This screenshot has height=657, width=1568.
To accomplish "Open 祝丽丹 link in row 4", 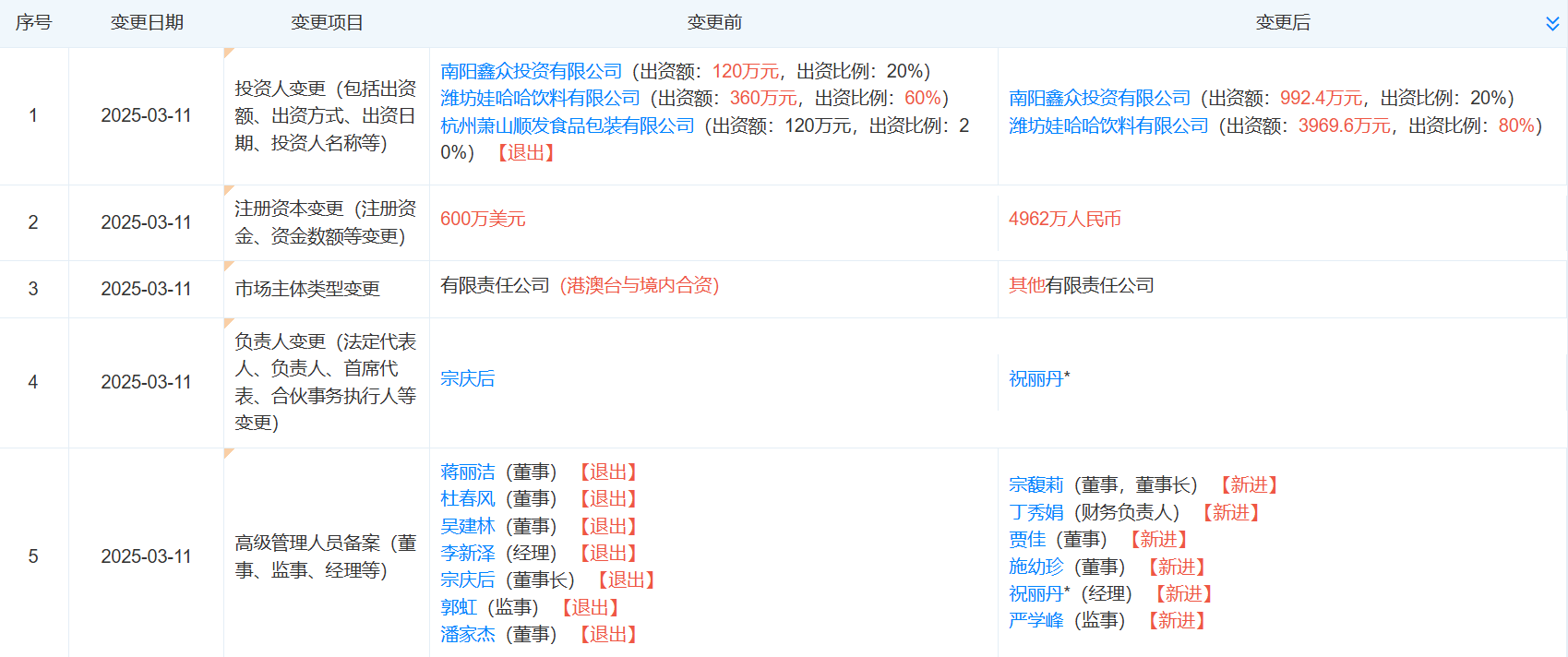I will (1035, 378).
